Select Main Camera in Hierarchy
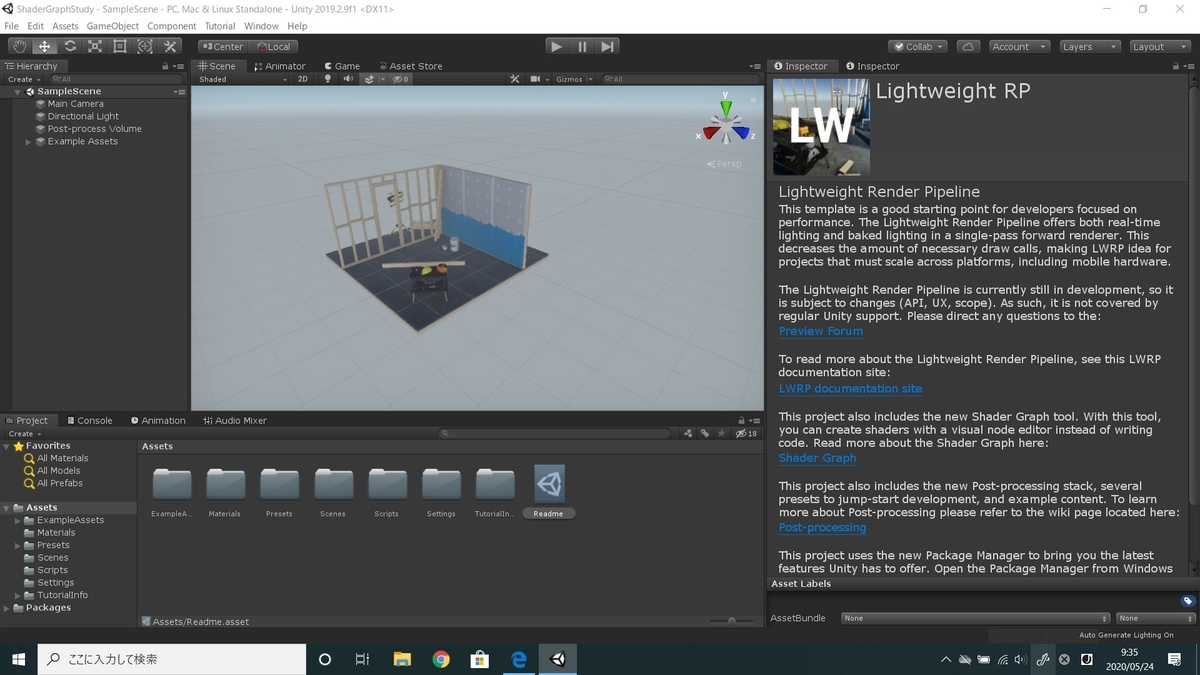1200x675 pixels. [75, 104]
